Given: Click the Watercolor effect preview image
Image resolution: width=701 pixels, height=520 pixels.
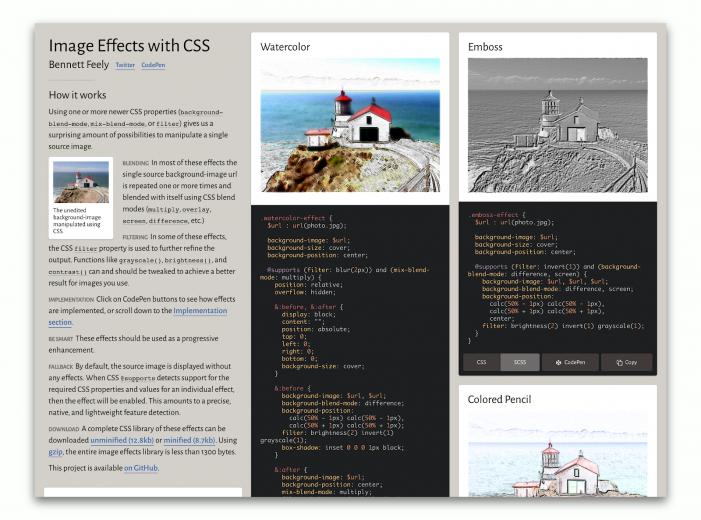Looking at the screenshot, I should [349, 125].
